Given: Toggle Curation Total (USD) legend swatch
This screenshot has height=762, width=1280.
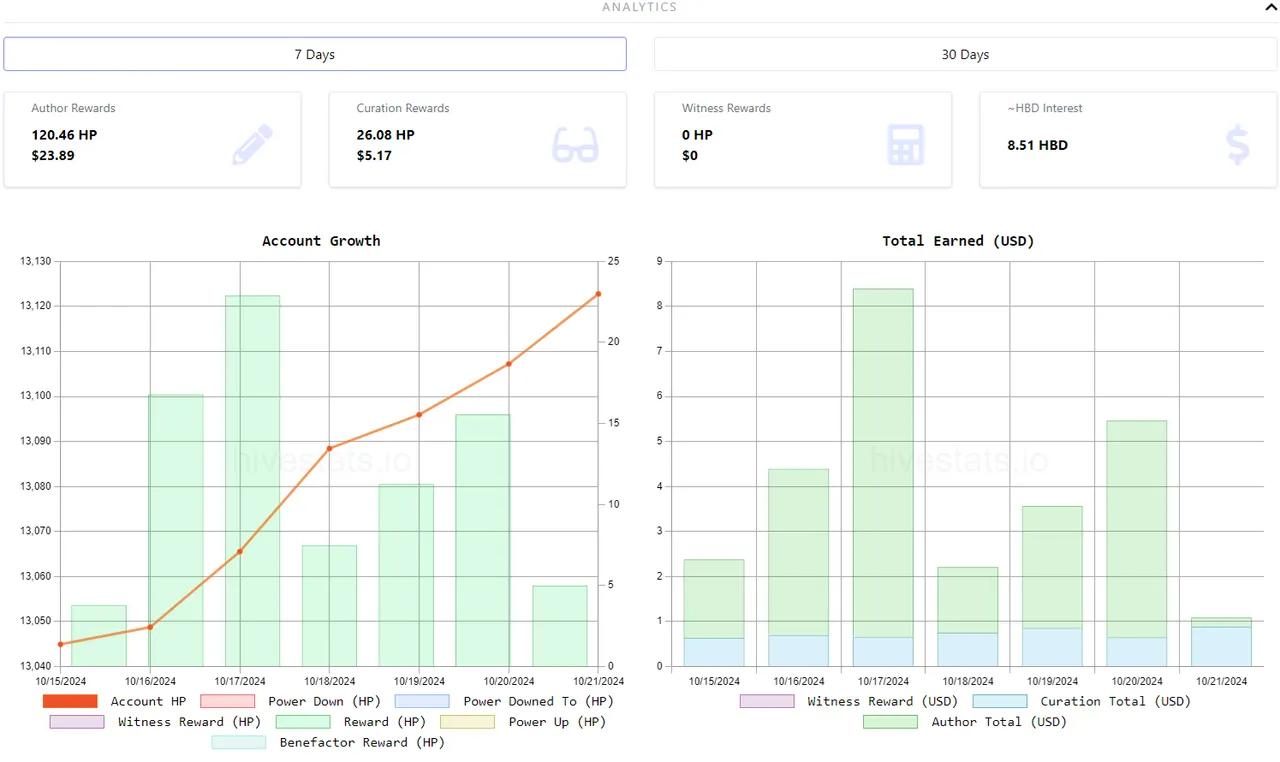Looking at the screenshot, I should coord(1000,701).
